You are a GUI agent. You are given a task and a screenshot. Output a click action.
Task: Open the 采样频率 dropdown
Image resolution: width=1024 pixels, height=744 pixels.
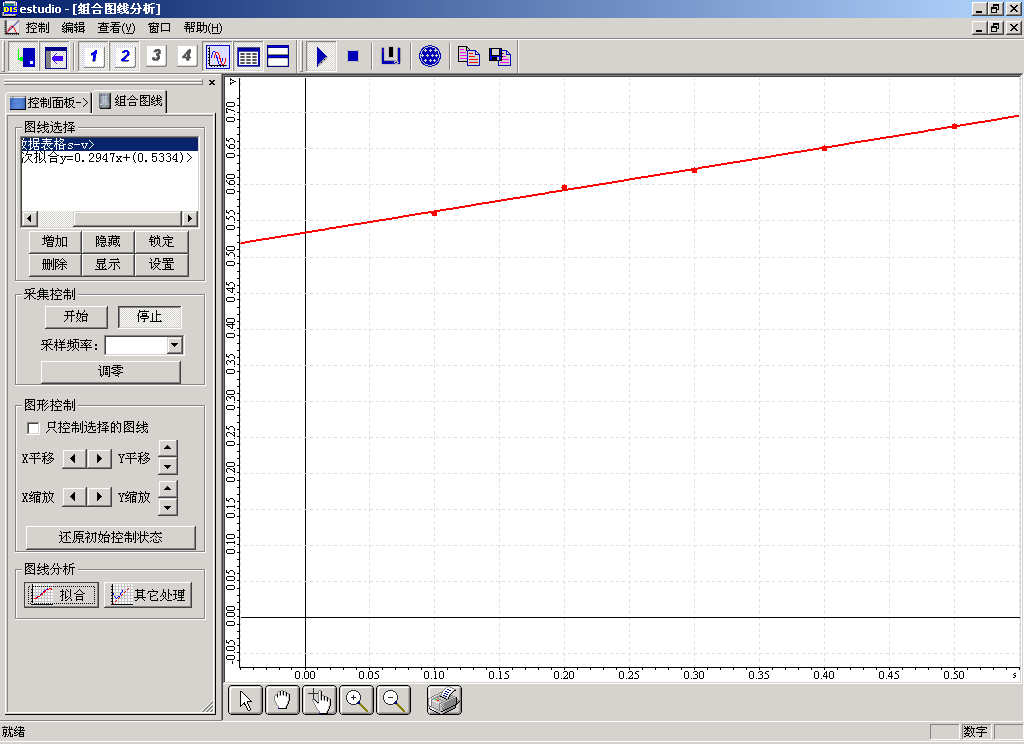click(x=175, y=345)
